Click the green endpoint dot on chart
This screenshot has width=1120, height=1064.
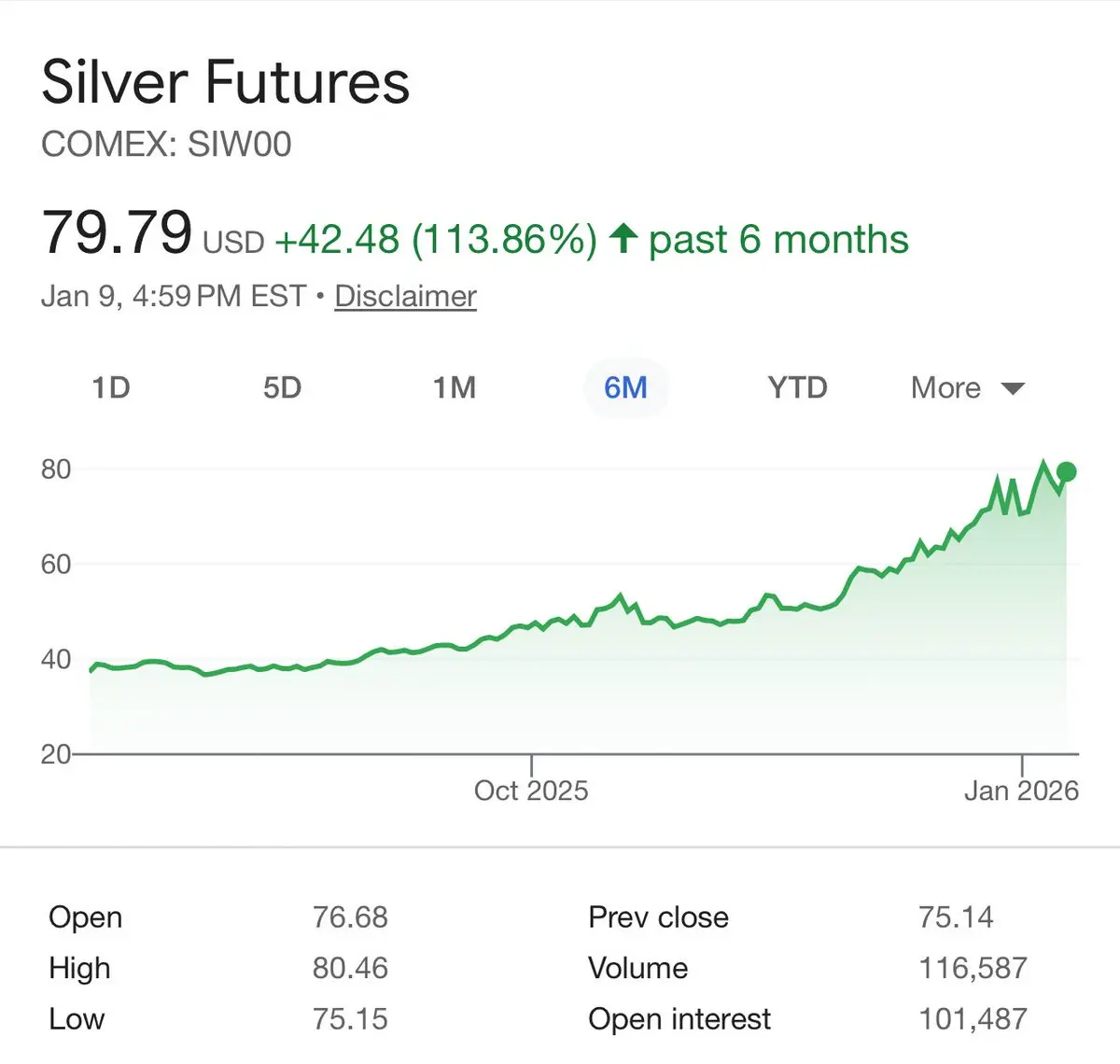[1067, 471]
